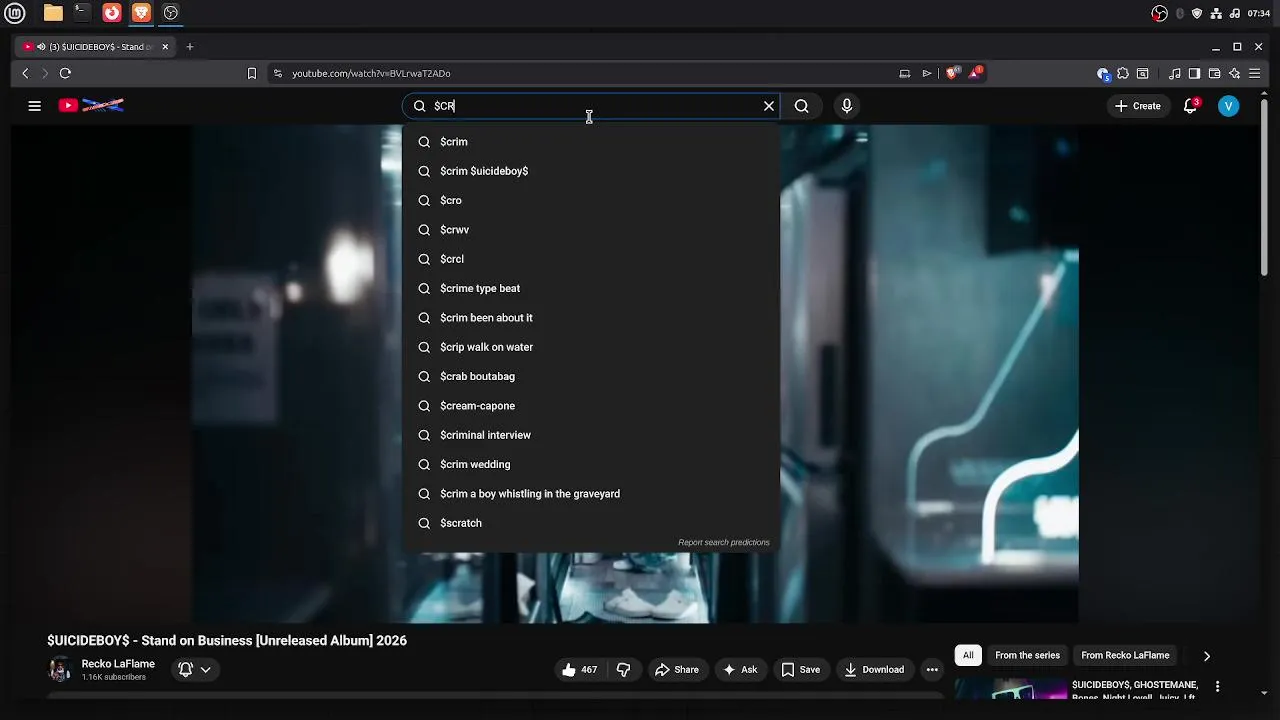The width and height of the screenshot is (1280, 720).
Task: Open a new browser tab
Action: 189,47
